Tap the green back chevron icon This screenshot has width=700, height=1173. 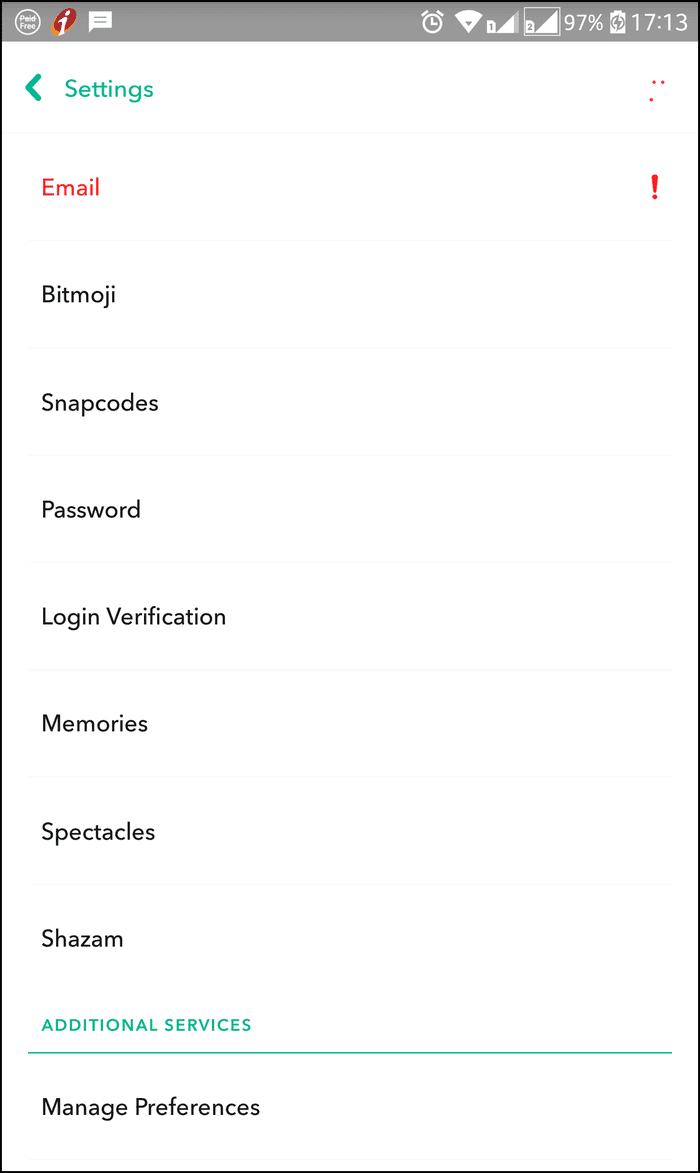pos(34,88)
